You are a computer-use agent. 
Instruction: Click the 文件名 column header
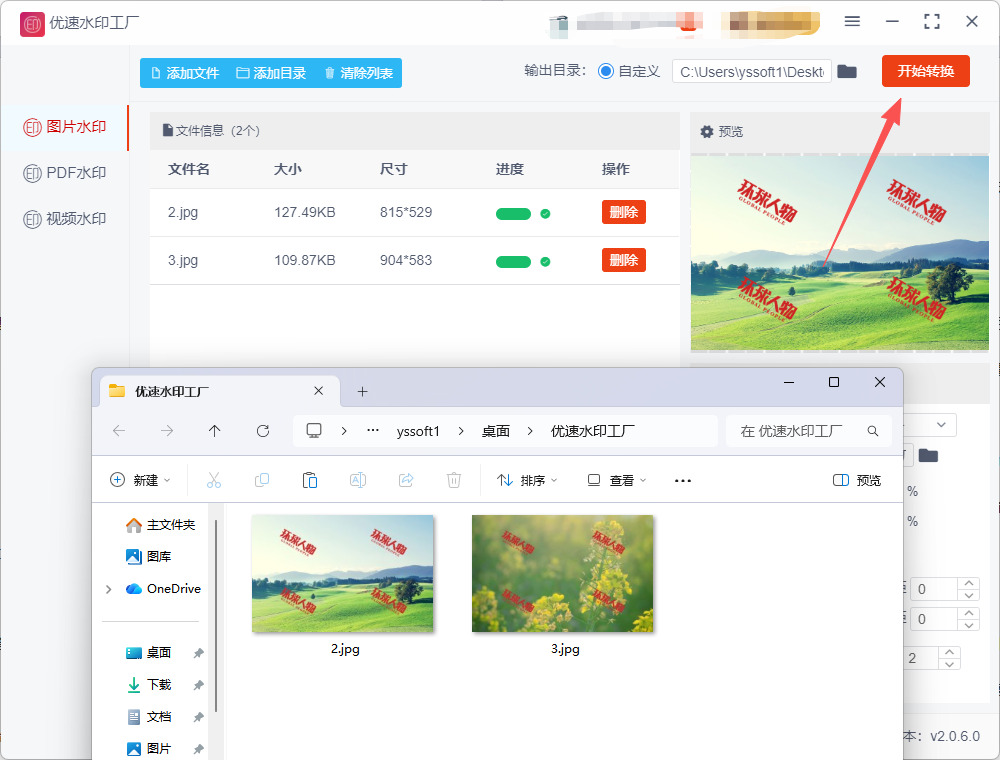pyautogui.click(x=189, y=169)
